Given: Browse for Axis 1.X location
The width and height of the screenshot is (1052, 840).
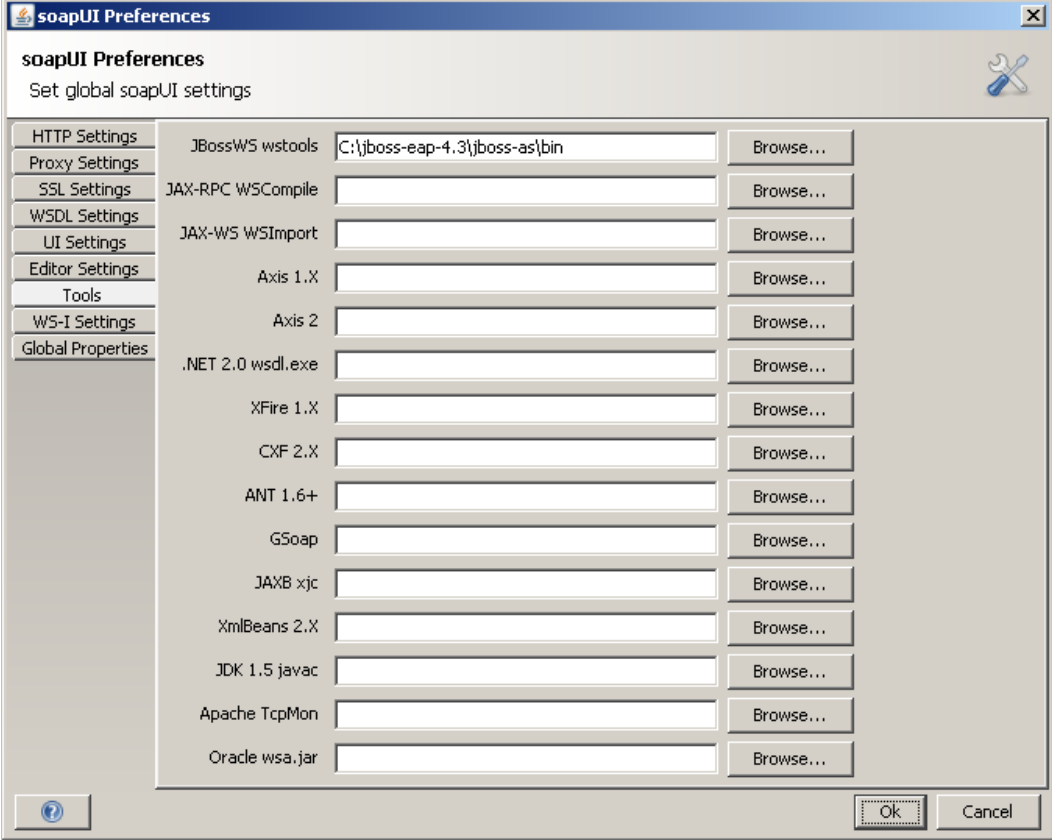Looking at the screenshot, I should pos(790,278).
